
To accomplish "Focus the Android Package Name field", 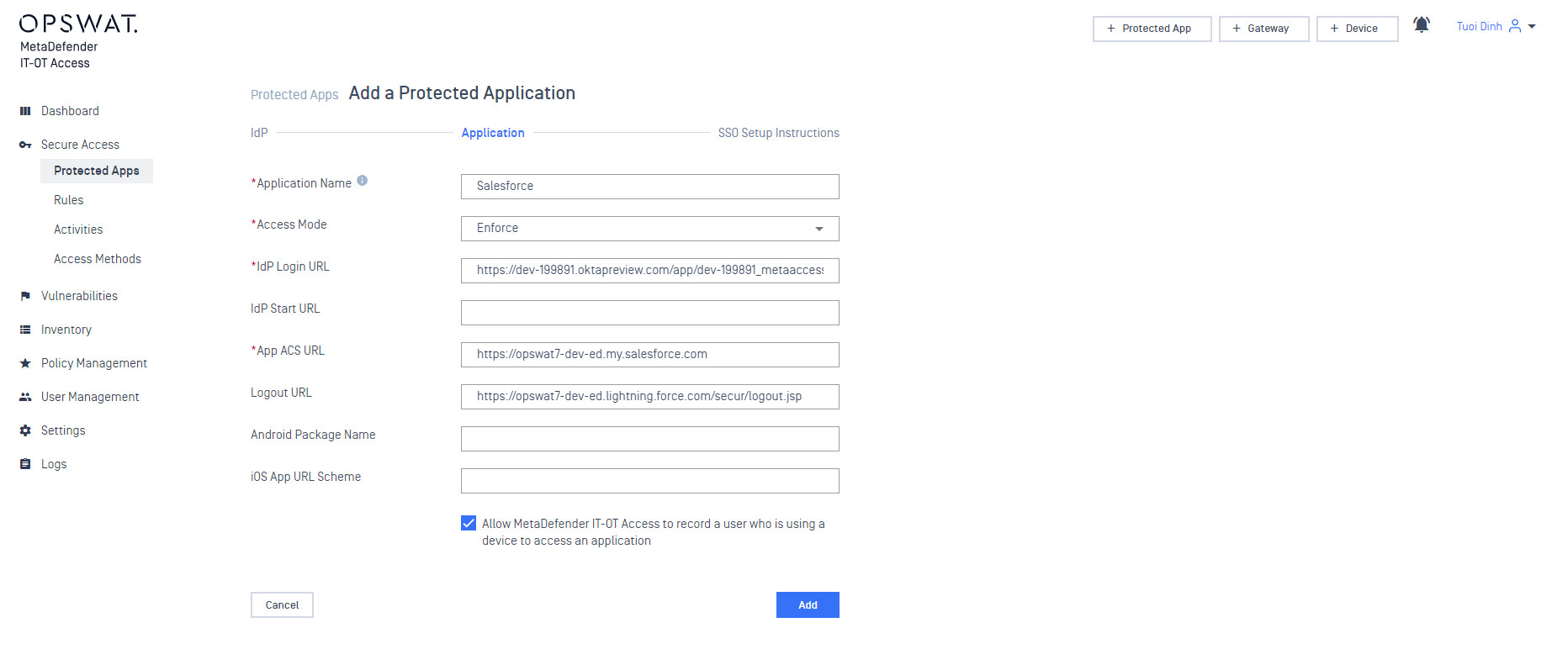I will [x=649, y=439].
